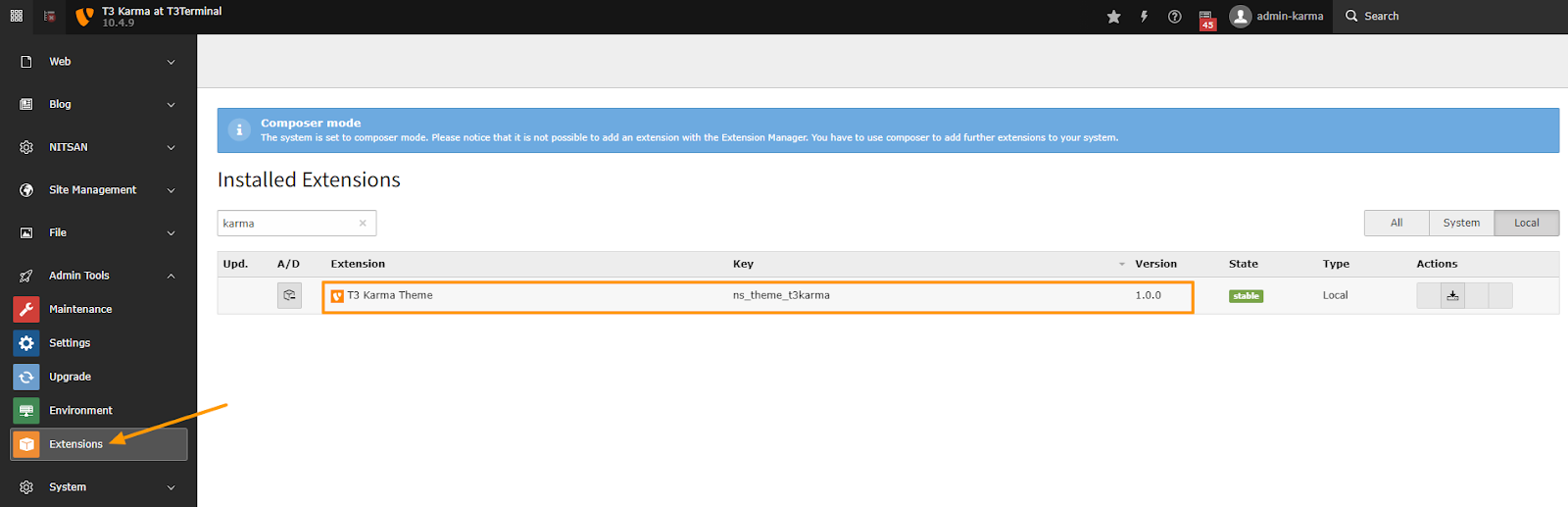Deactivate T3 Karma Theme via A/D icon
Viewport: 1568px width, 507px height.
289,295
